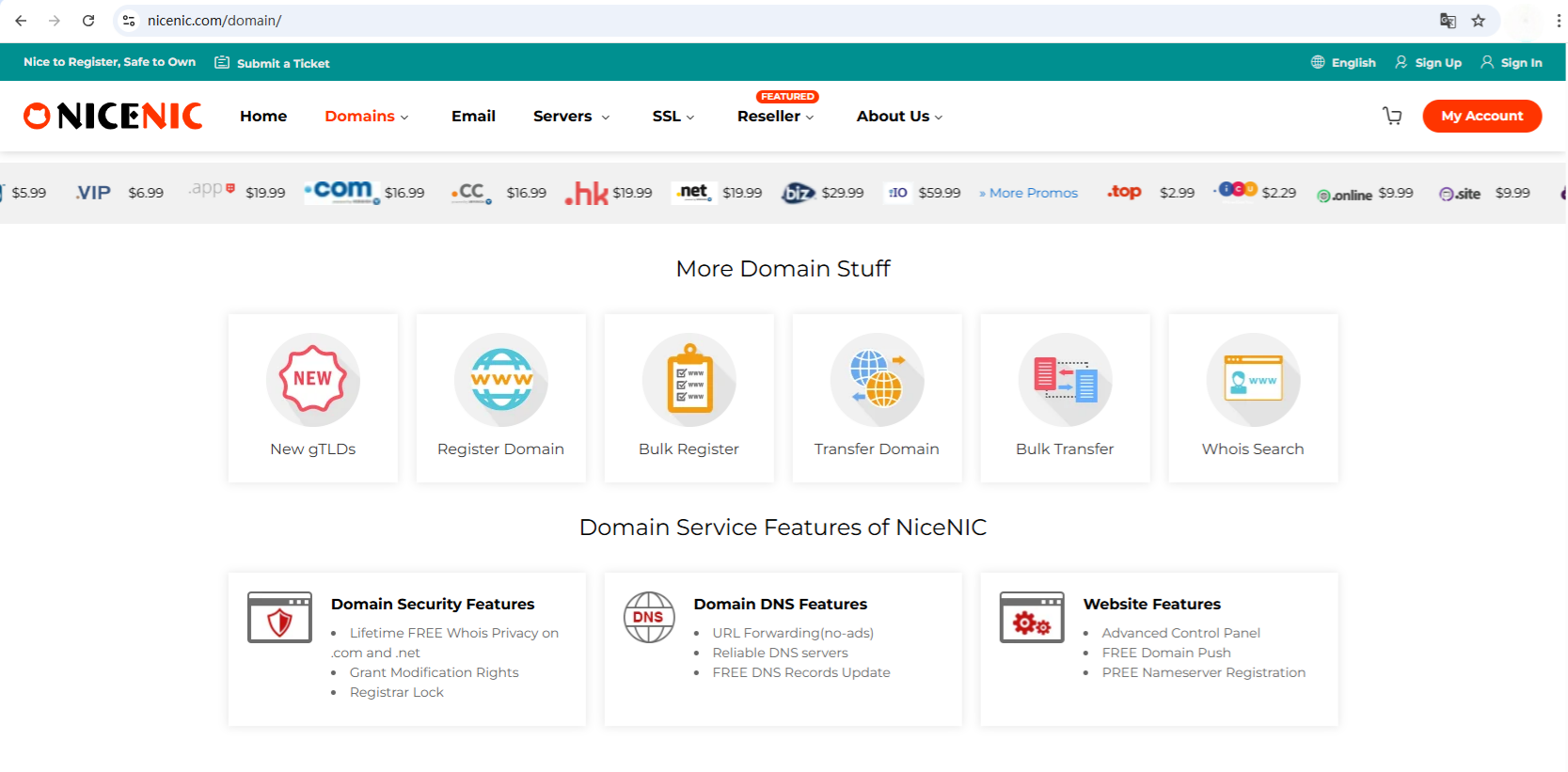Screen dimensions: 1568x772
Task: Open the Bulk Register label
Action: (689, 449)
